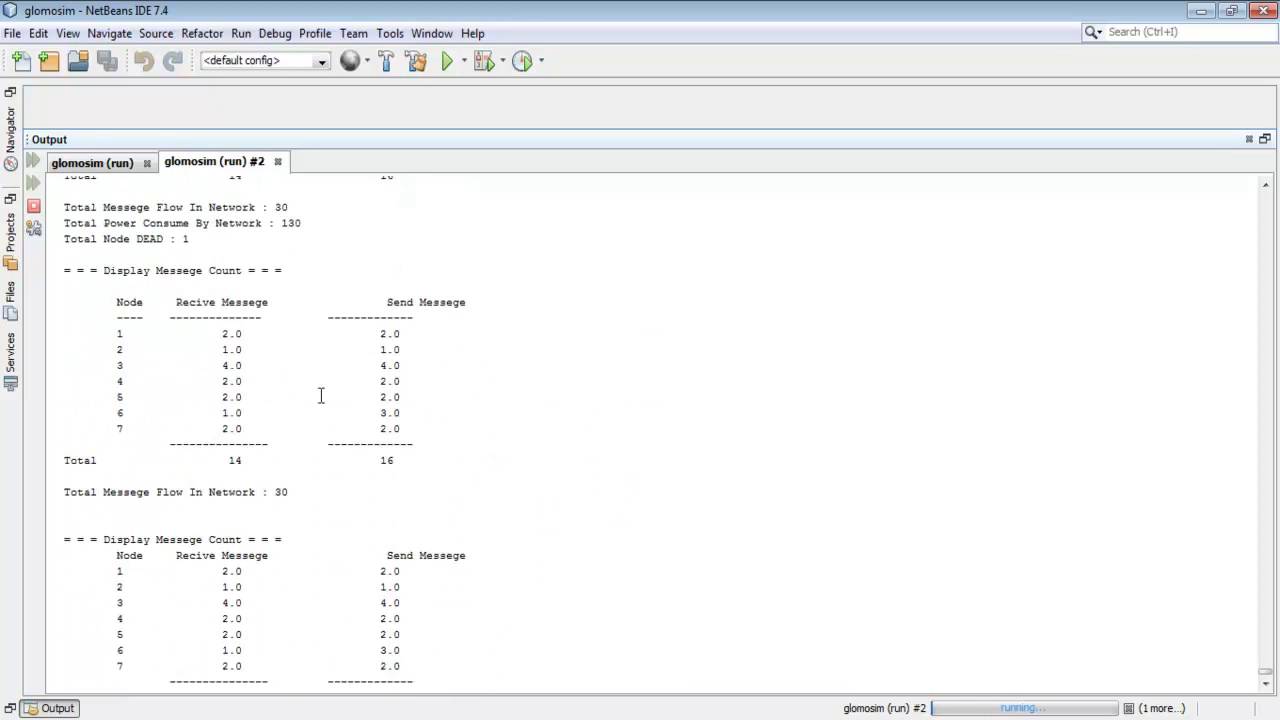
Task: Select the glomosim (run) #2 tab
Action: 214,161
